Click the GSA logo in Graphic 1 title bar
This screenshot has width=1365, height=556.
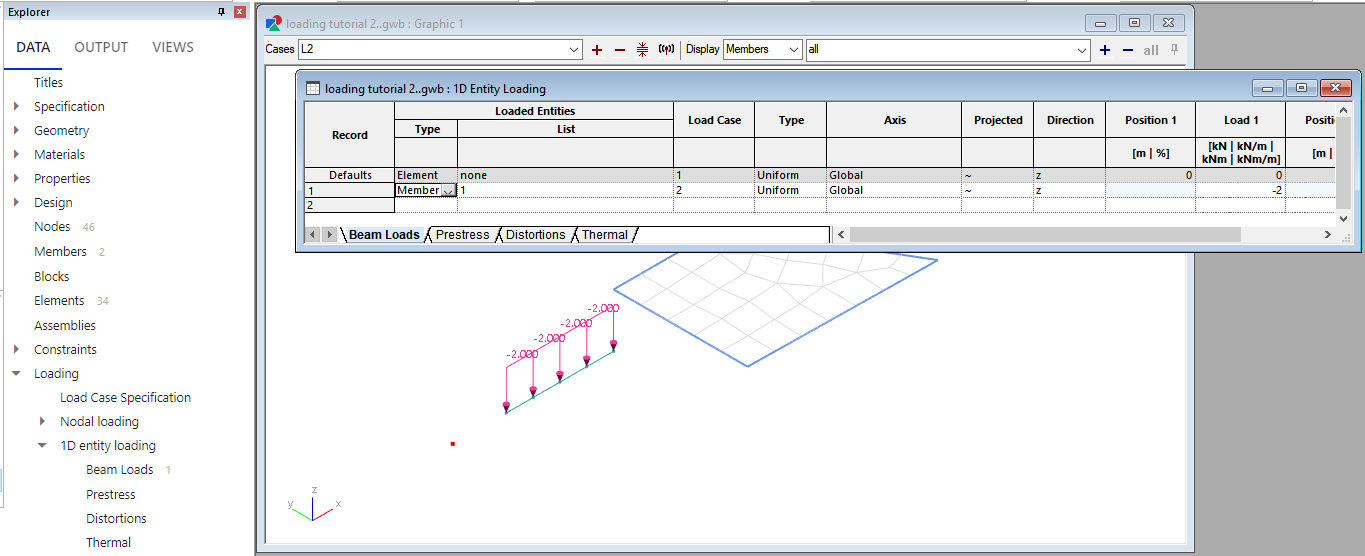tap(273, 22)
